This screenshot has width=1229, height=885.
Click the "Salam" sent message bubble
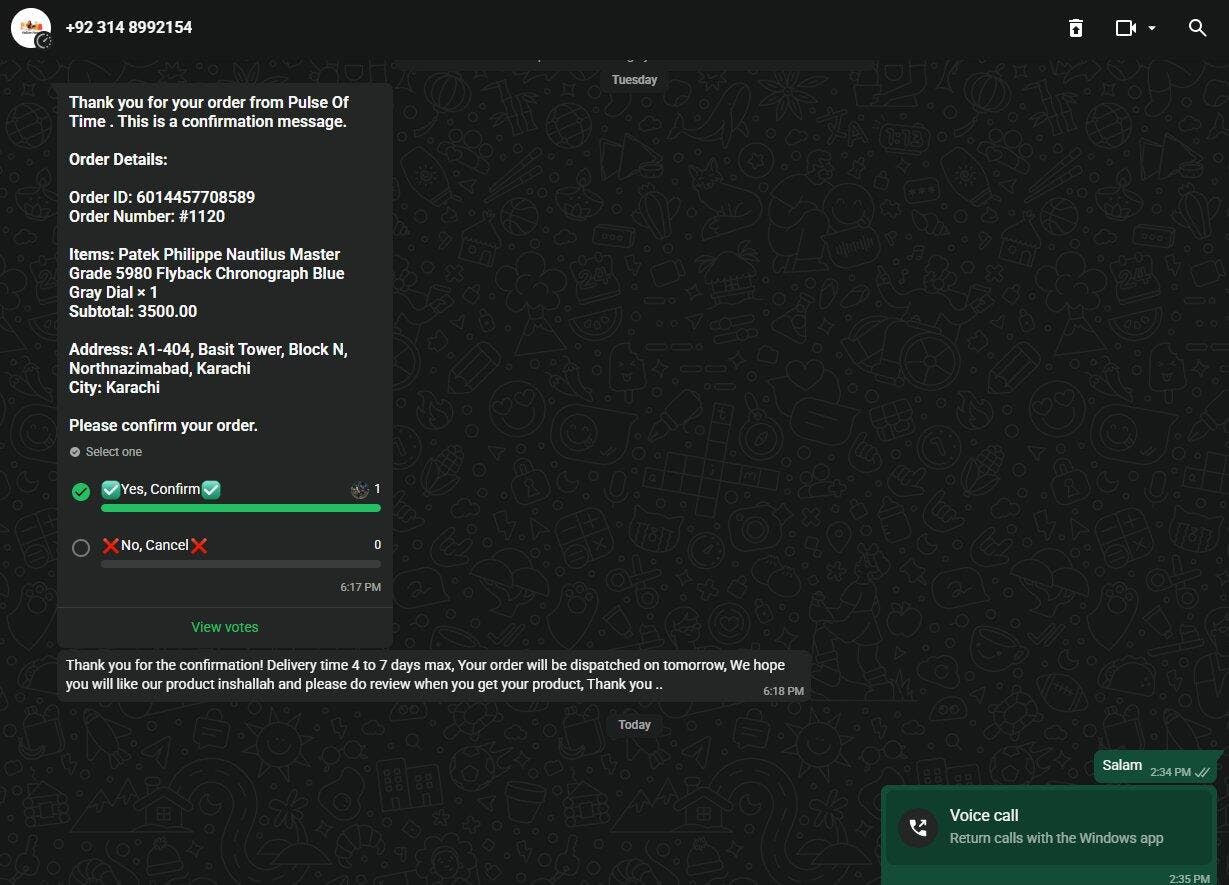point(1122,766)
